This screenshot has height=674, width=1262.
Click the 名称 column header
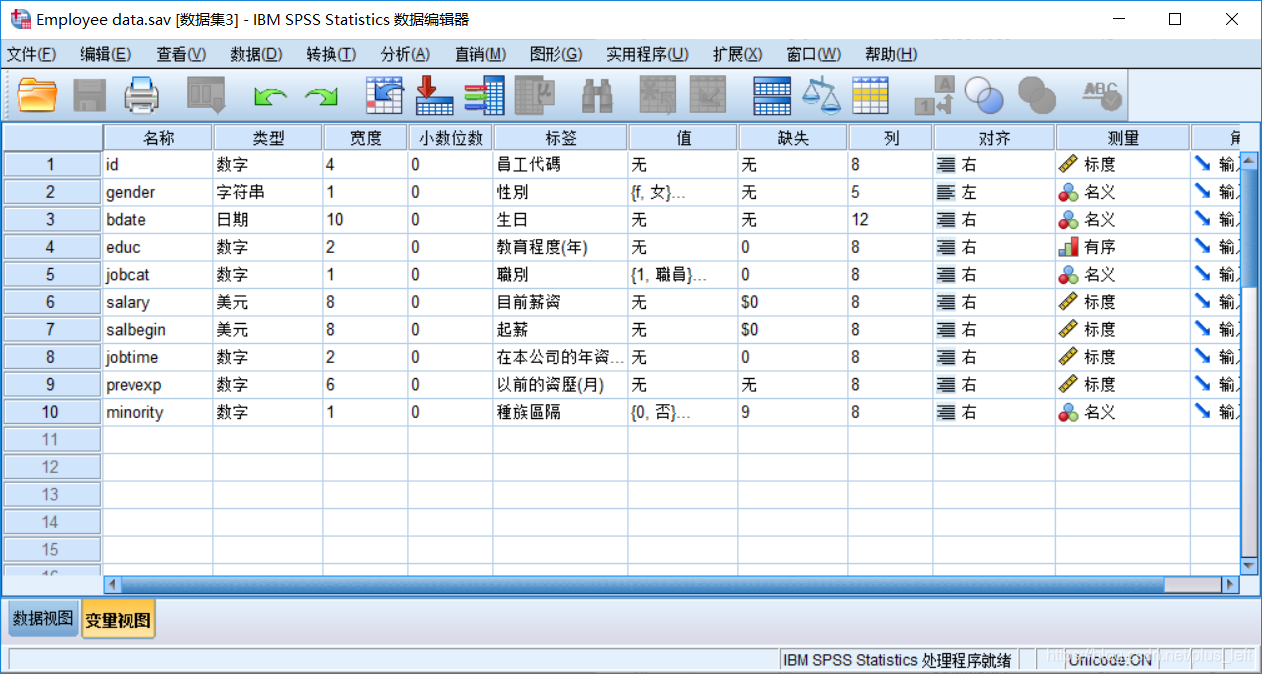(x=158, y=138)
